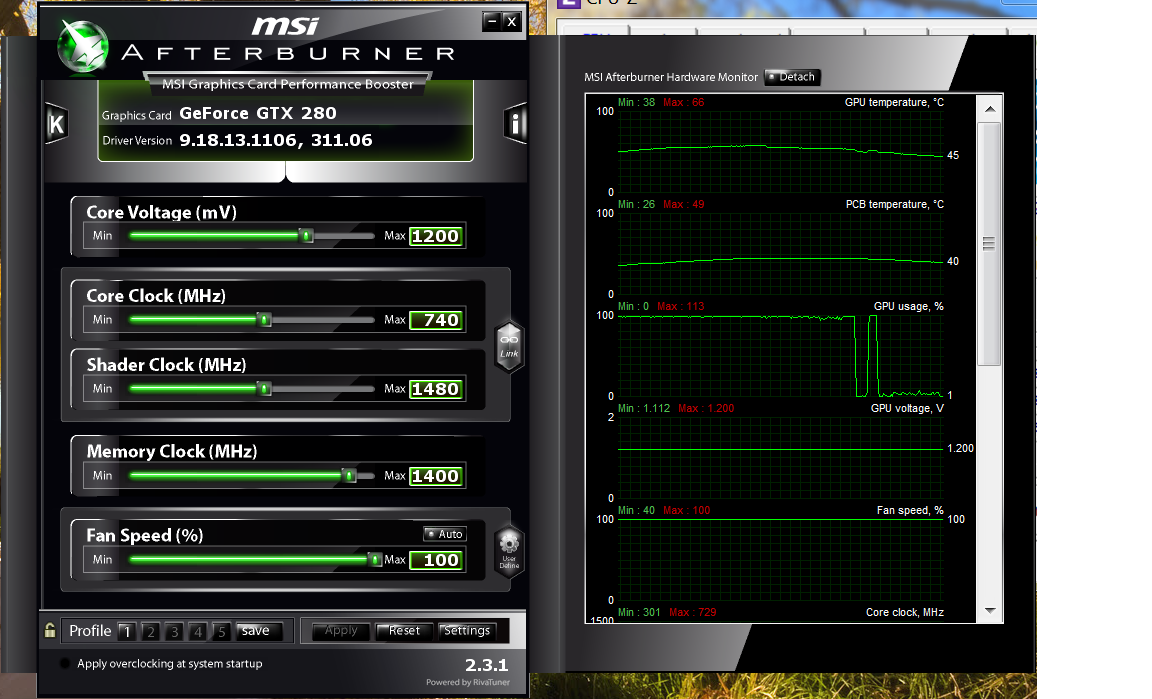Click the Memory Clock value field 1400

coord(436,476)
